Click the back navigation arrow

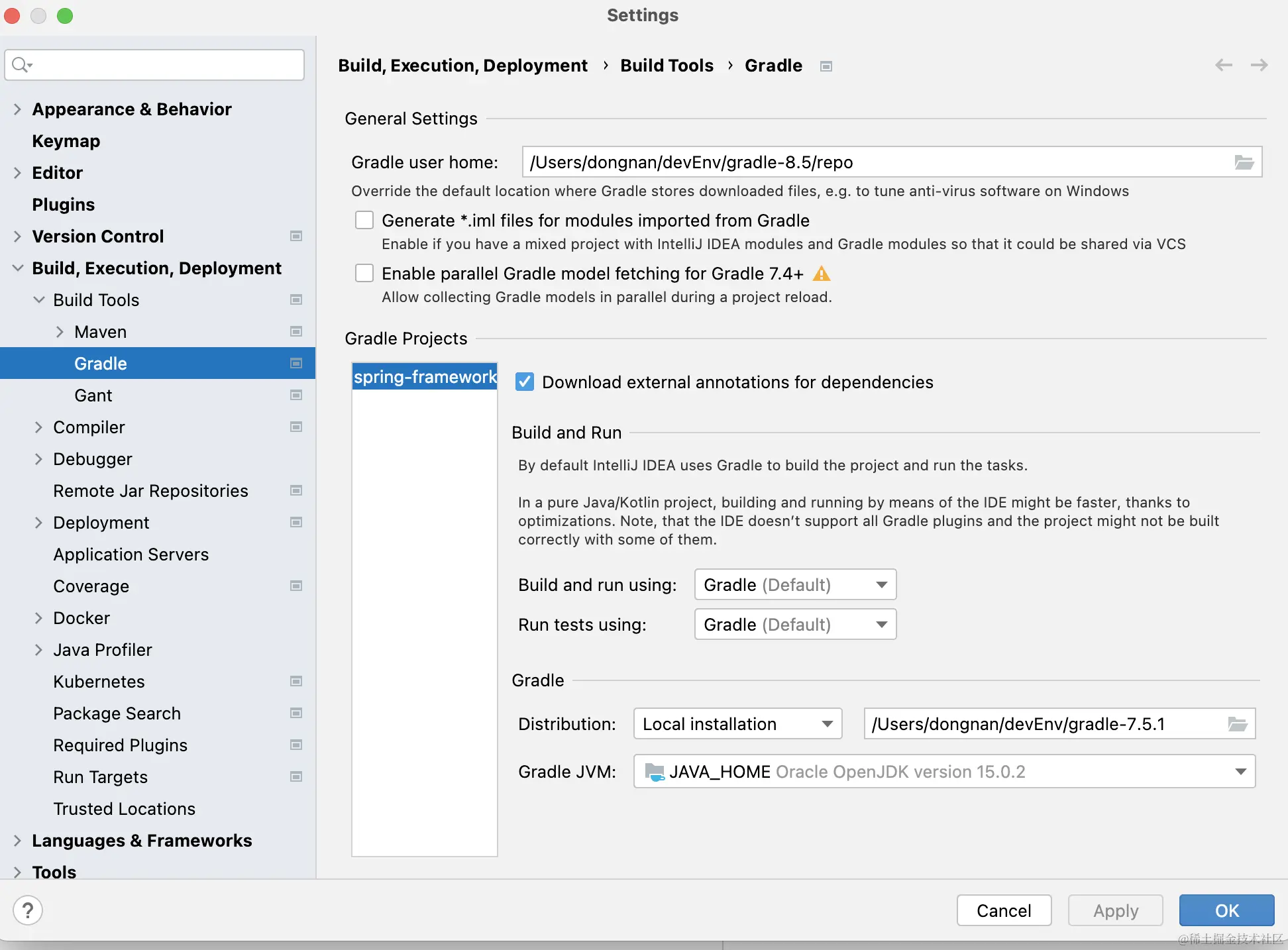tap(1223, 65)
